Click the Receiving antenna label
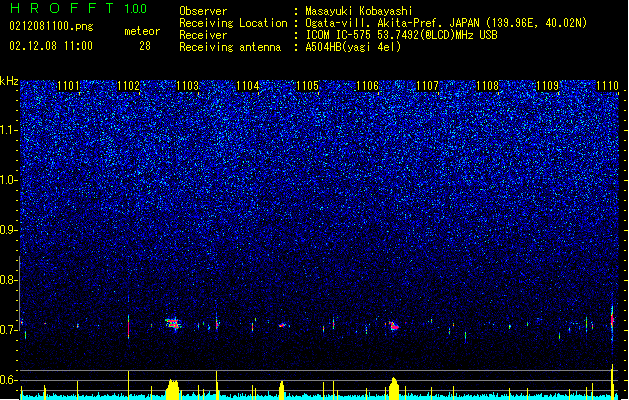The height and width of the screenshot is (400, 629). (x=230, y=47)
